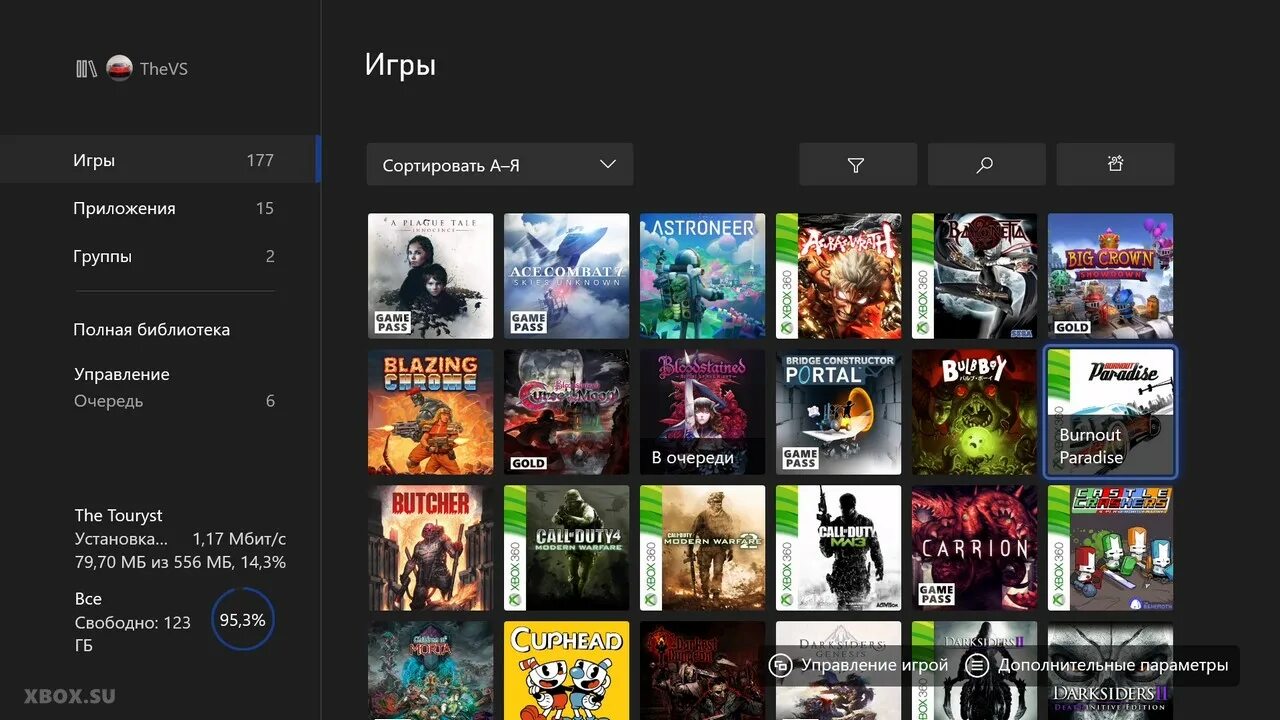The height and width of the screenshot is (720, 1280).
Task: Open the Butcher game tile
Action: [430, 548]
